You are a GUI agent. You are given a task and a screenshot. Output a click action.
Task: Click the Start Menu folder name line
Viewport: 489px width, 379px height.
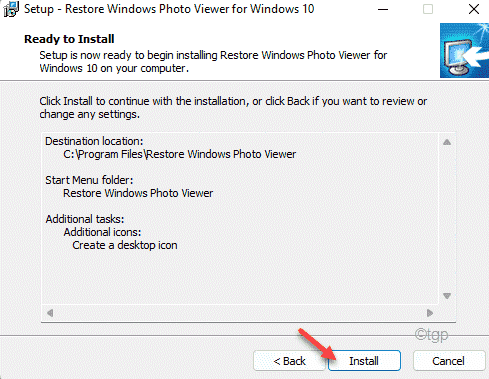138,193
